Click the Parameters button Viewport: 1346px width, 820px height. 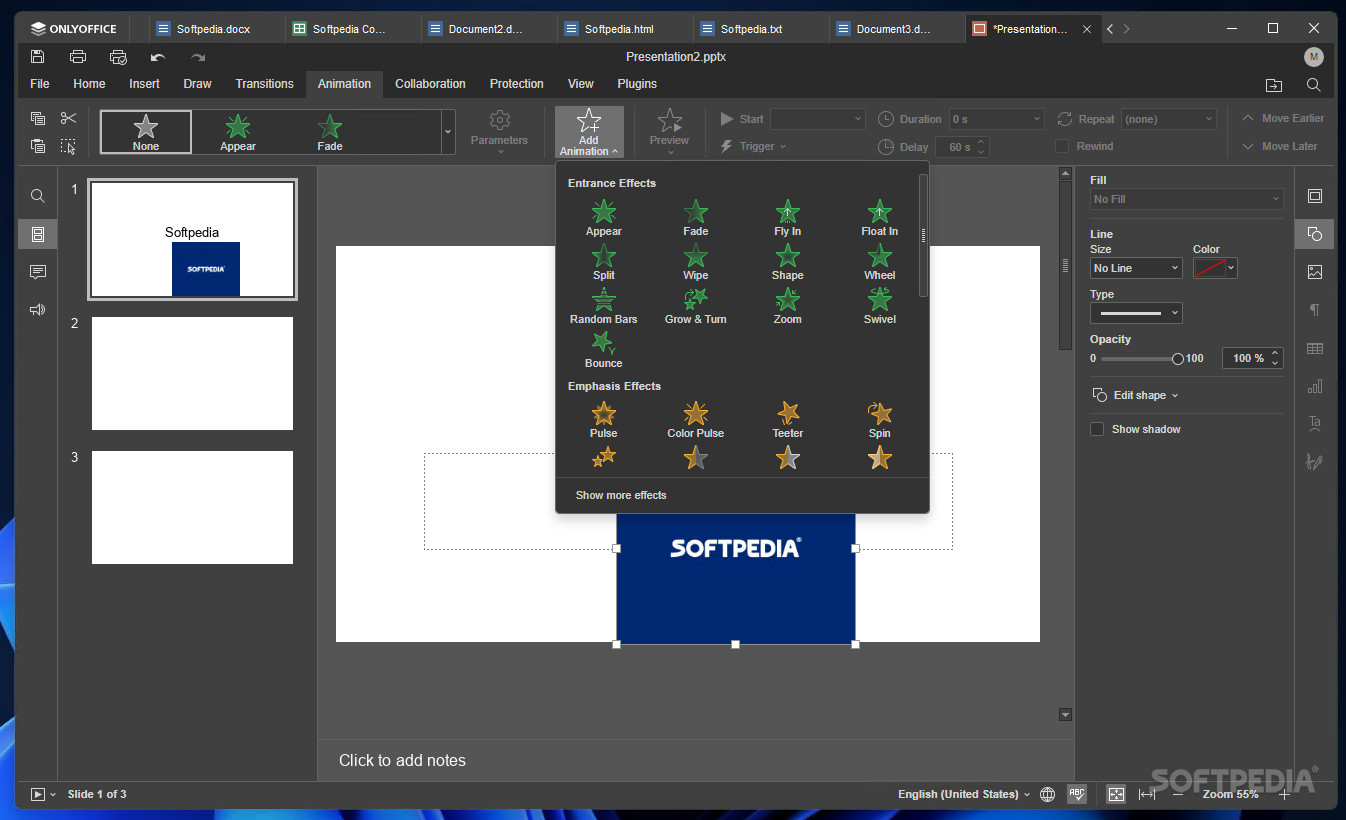point(499,132)
